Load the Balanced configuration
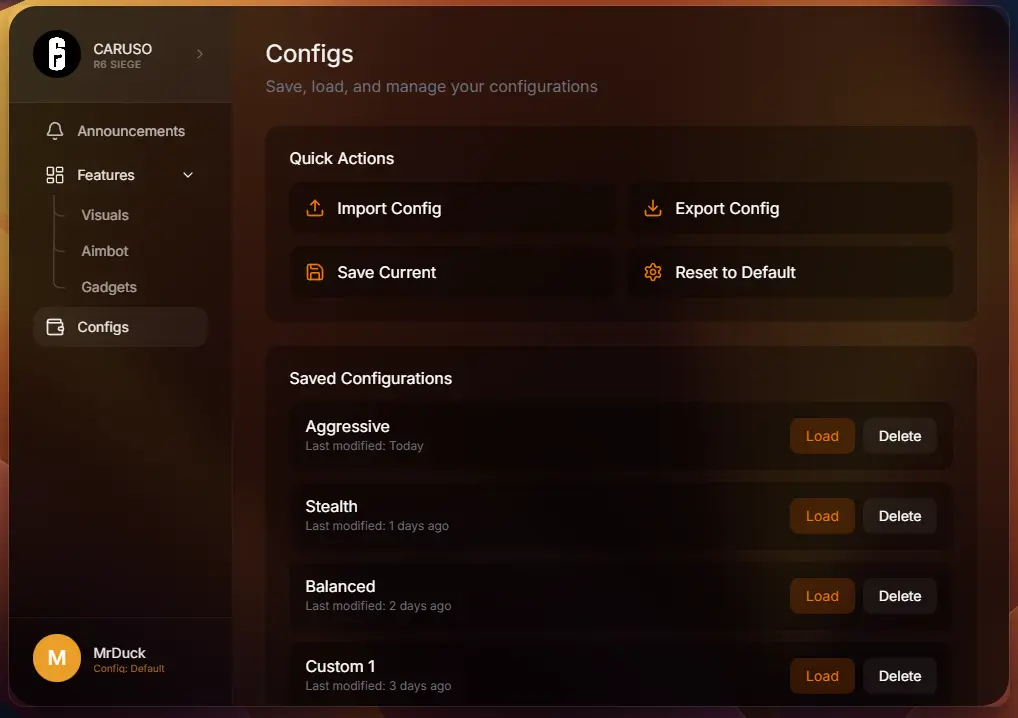This screenshot has height=718, width=1018. [x=822, y=596]
